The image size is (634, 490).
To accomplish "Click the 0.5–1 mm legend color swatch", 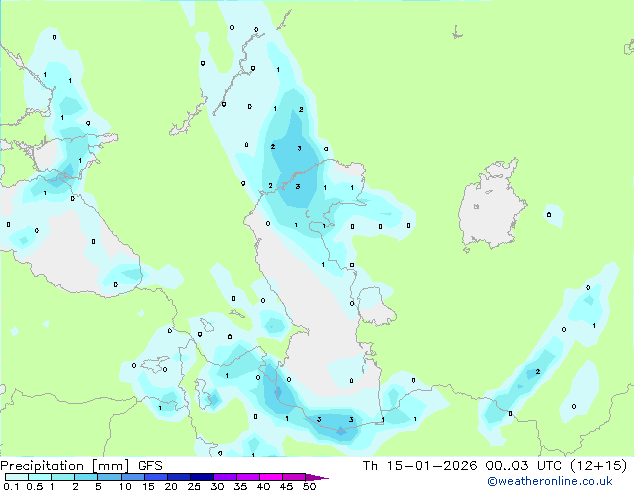I will [40, 477].
